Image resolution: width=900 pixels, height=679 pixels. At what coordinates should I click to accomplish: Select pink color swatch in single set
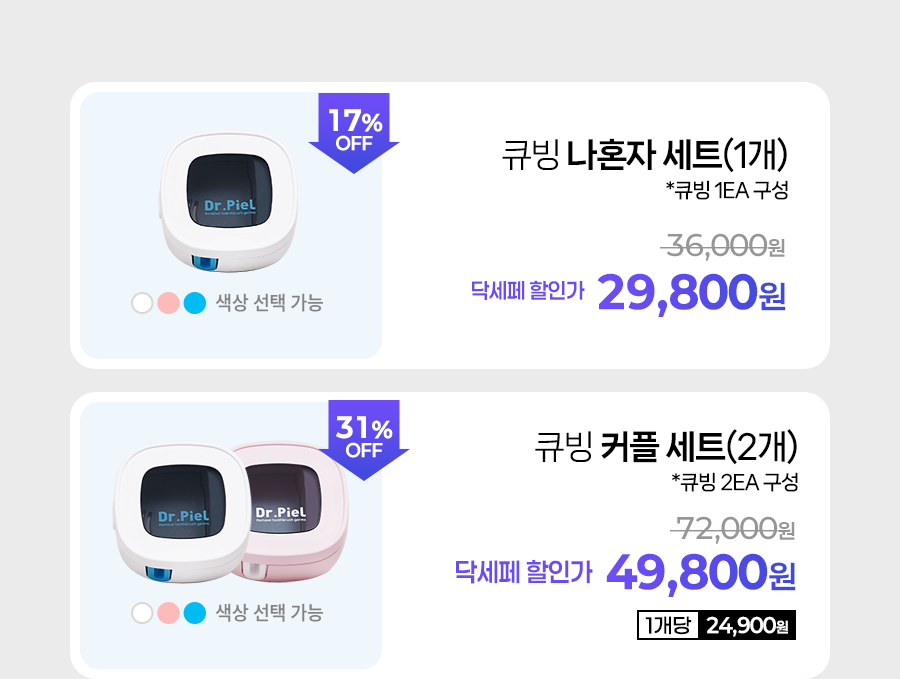(168, 302)
